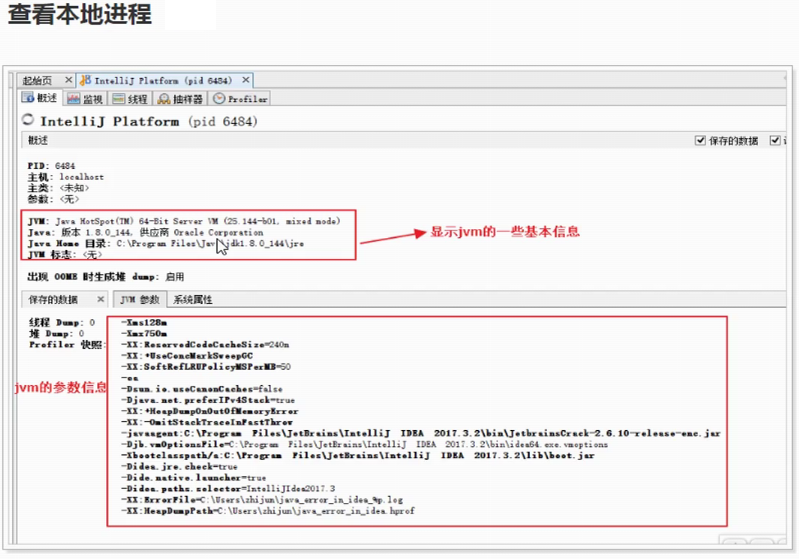The height and width of the screenshot is (559, 799).
Task: Open the 线程 threads tab
Action: point(130,99)
